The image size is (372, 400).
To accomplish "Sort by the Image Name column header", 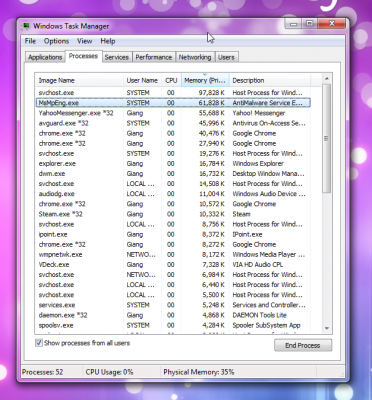I will (x=79, y=80).
